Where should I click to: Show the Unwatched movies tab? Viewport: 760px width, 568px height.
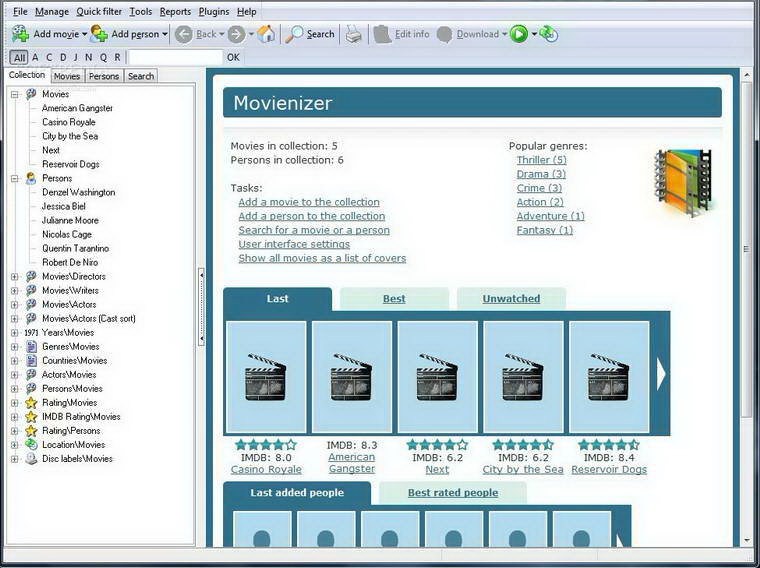pos(511,299)
